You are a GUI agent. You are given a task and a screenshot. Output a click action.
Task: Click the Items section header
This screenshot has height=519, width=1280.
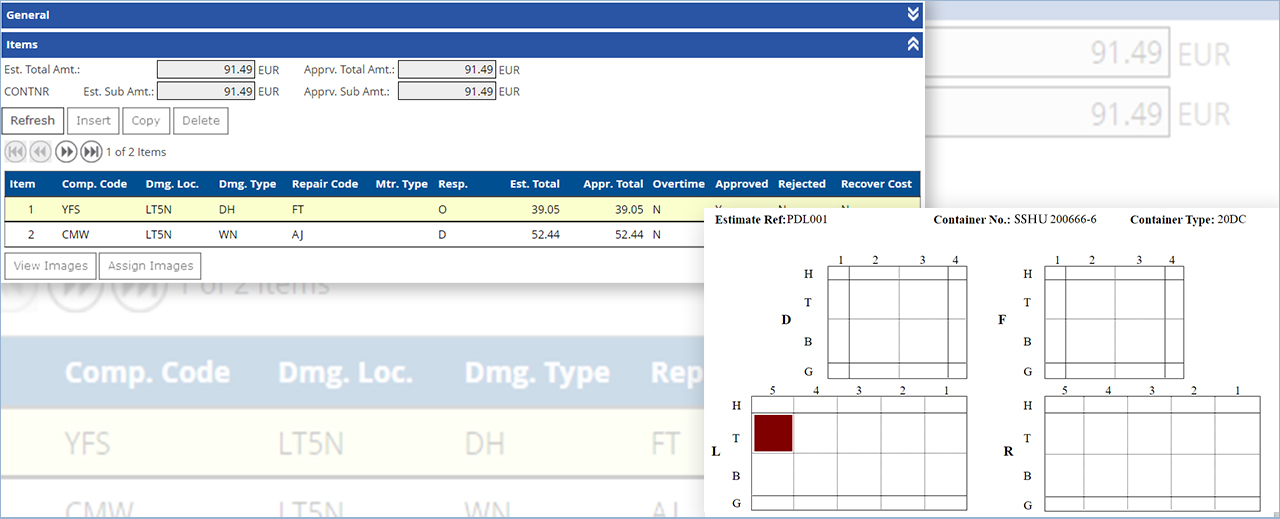[x=400, y=45]
